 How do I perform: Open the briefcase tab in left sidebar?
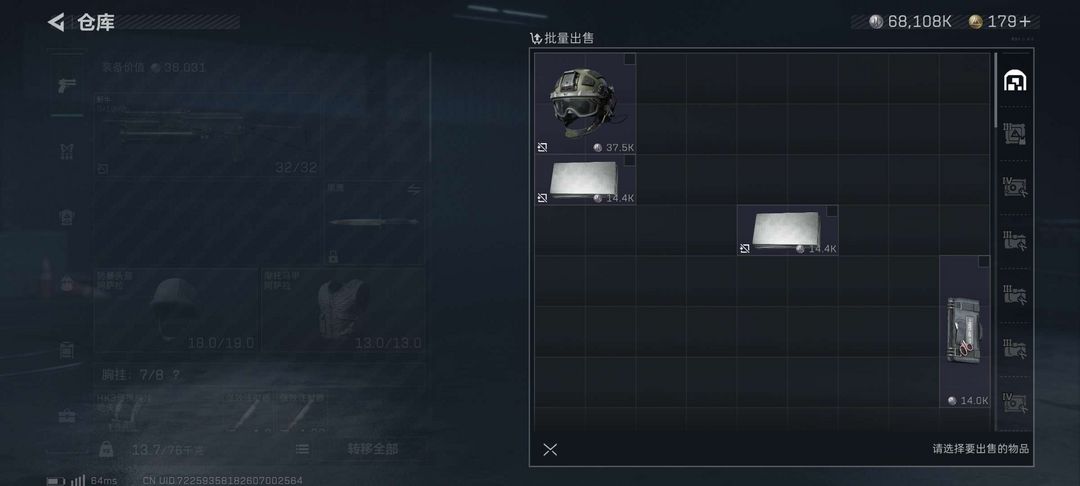coord(68,416)
